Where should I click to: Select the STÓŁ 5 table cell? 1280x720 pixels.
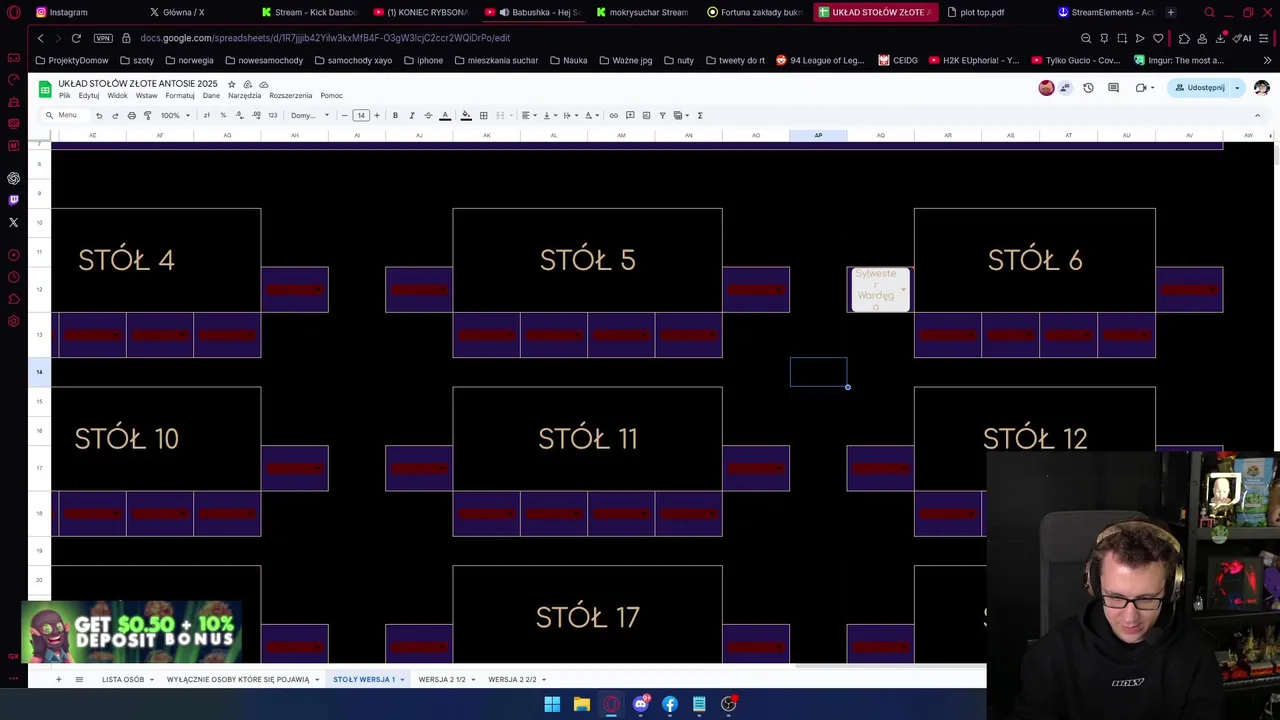(x=587, y=260)
